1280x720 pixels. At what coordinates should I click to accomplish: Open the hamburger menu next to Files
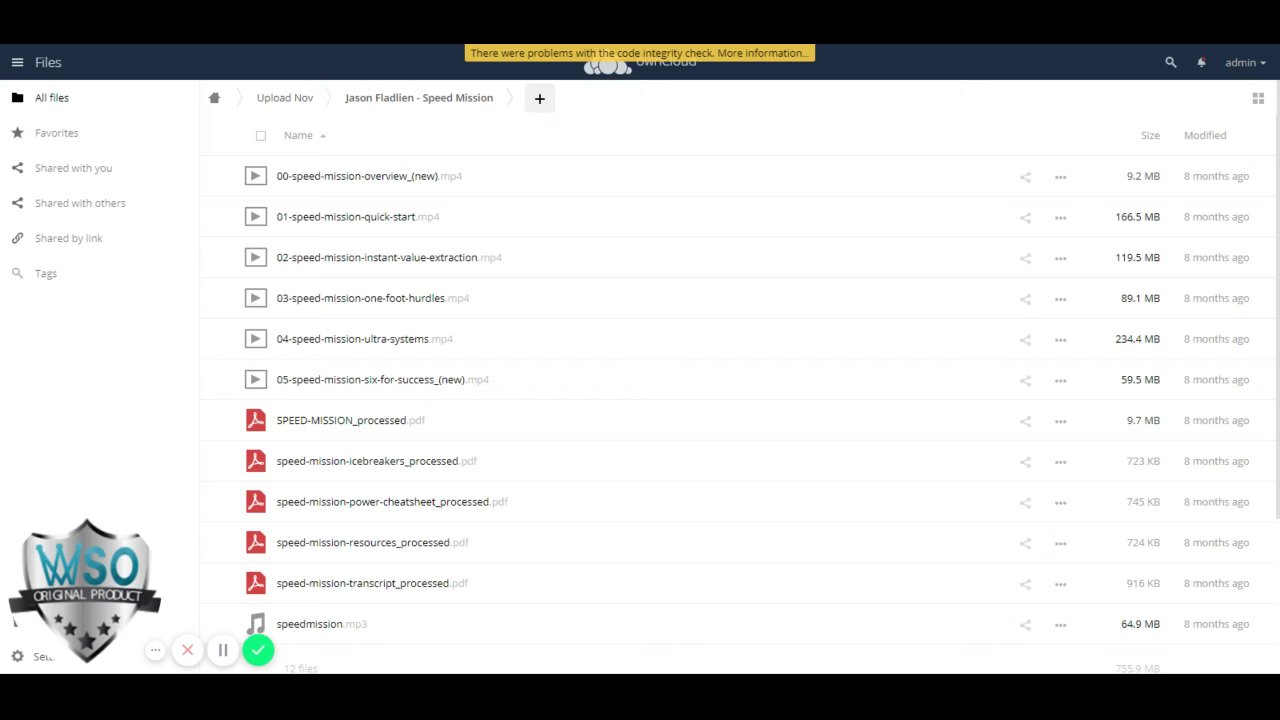17,62
